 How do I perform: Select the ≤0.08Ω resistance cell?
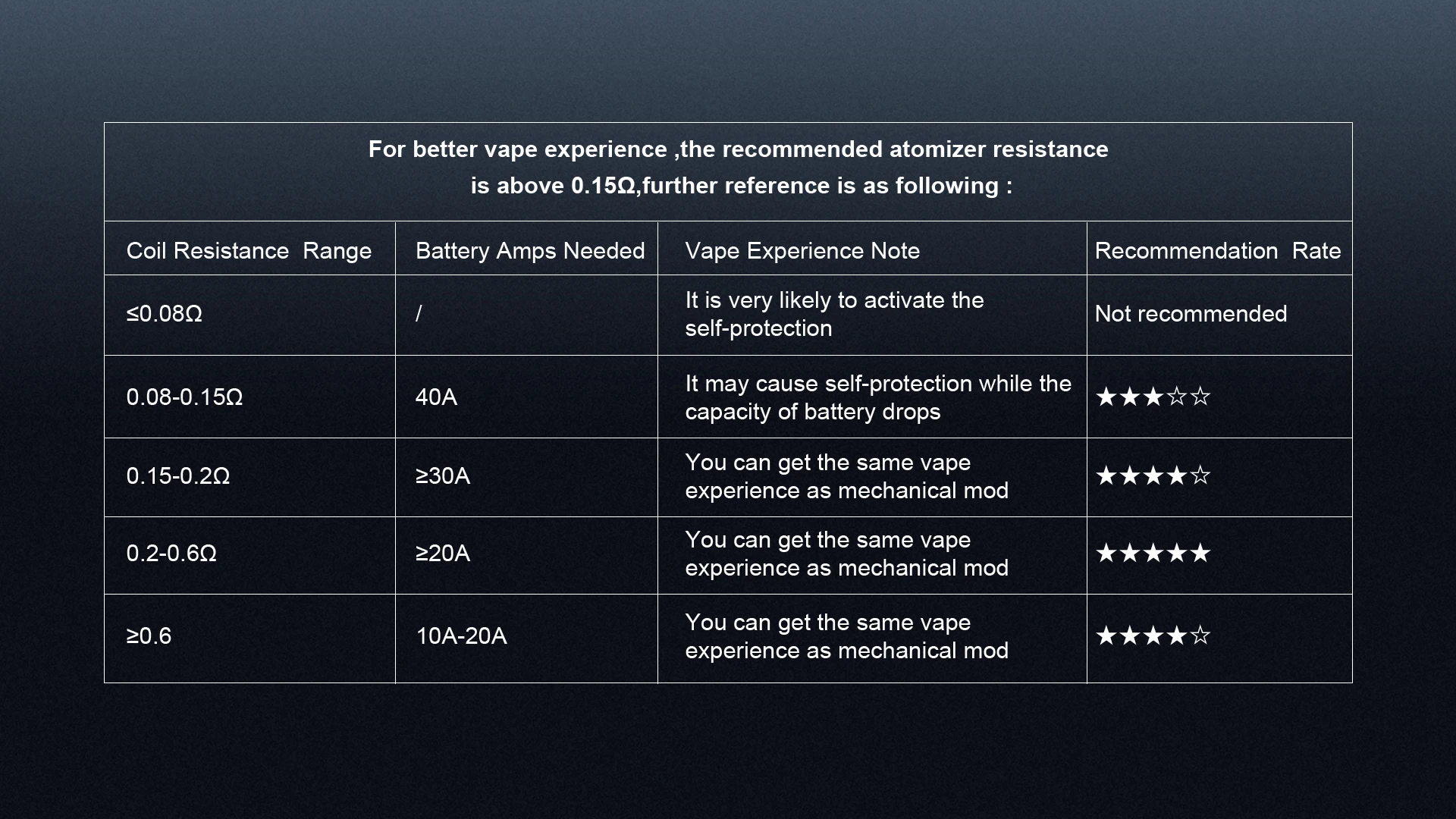point(165,314)
